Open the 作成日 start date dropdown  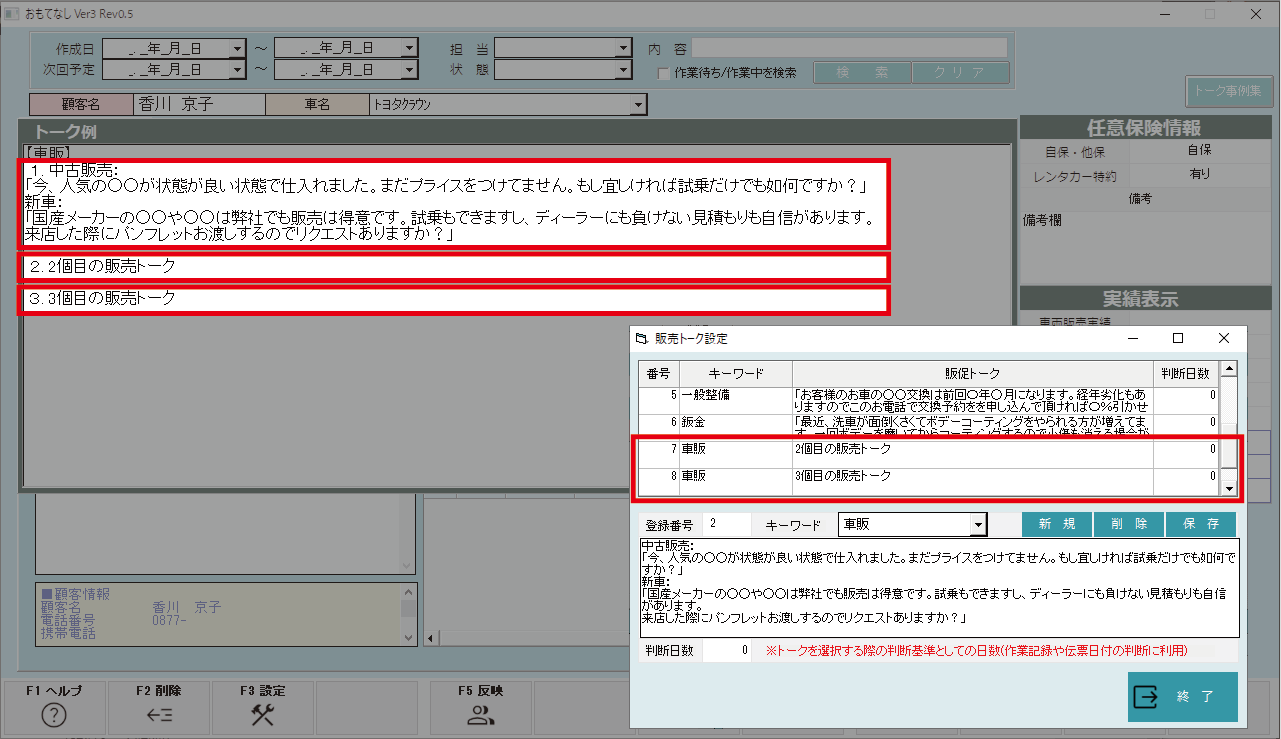[237, 48]
